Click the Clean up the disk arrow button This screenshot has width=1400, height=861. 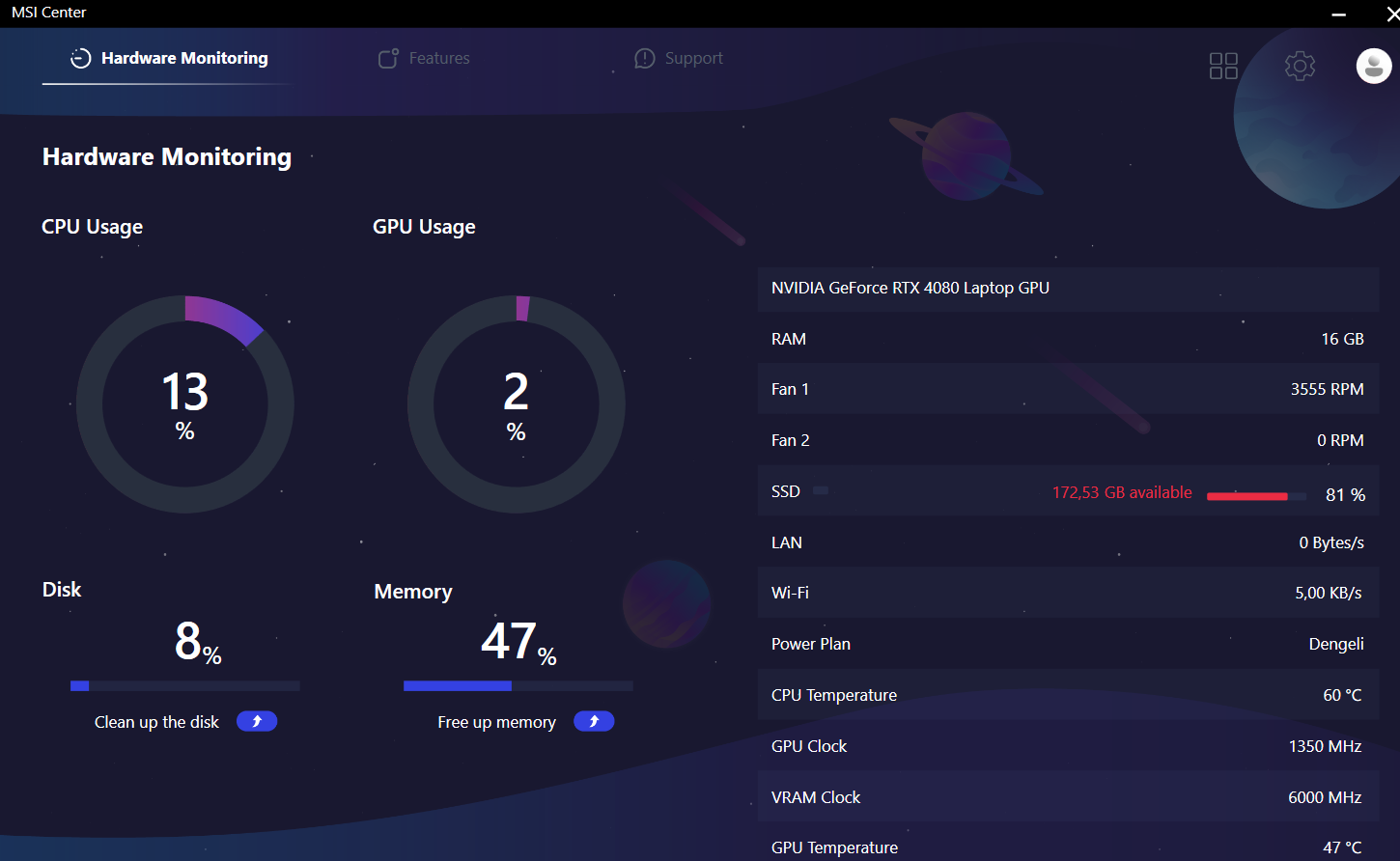click(257, 721)
